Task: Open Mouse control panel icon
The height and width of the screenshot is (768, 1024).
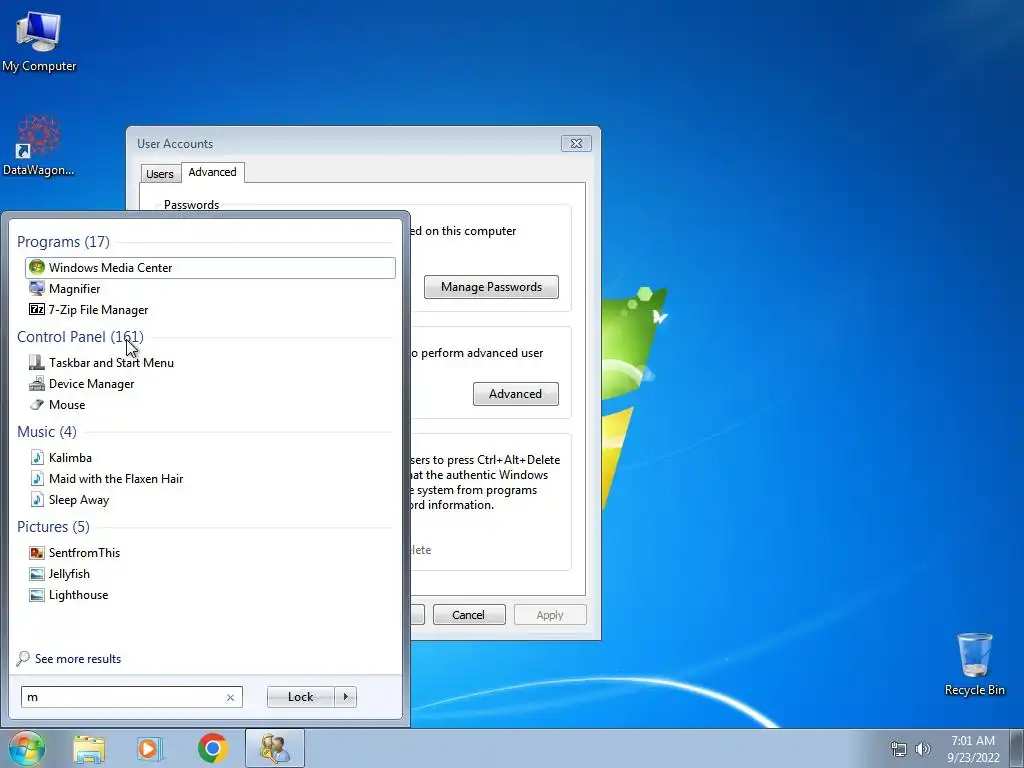Action: click(37, 404)
